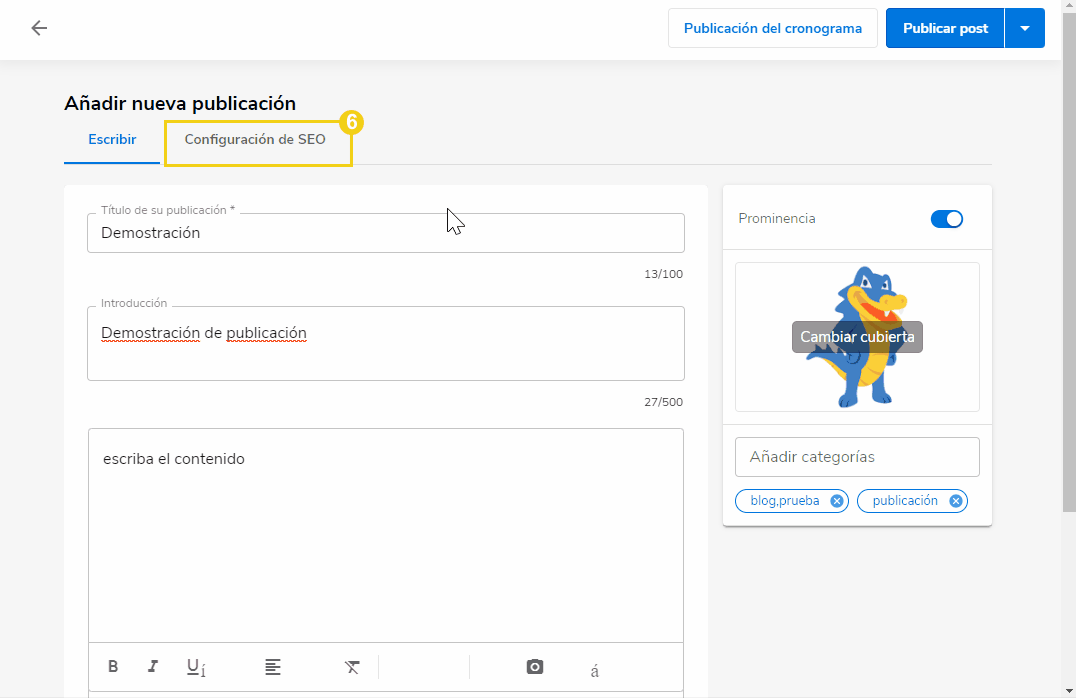Open the Configuración de SEO tab
1076x698 pixels.
tap(255, 139)
